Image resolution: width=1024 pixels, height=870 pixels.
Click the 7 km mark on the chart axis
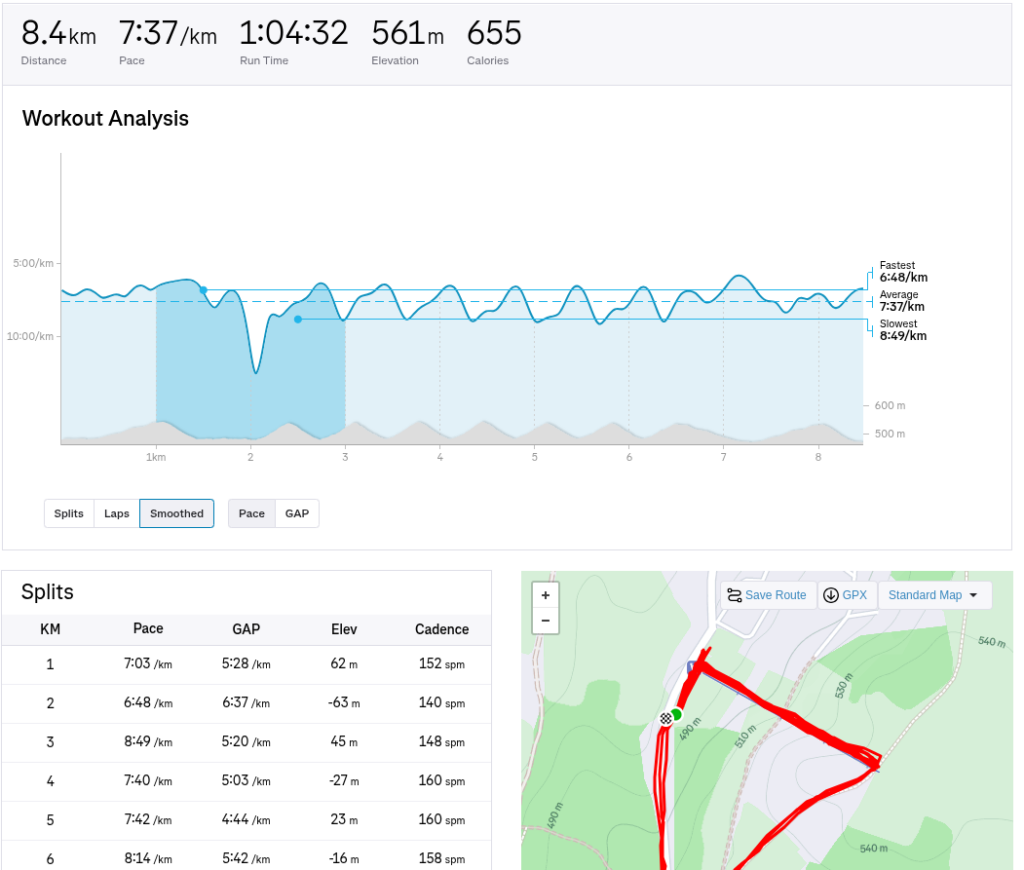[x=723, y=457]
